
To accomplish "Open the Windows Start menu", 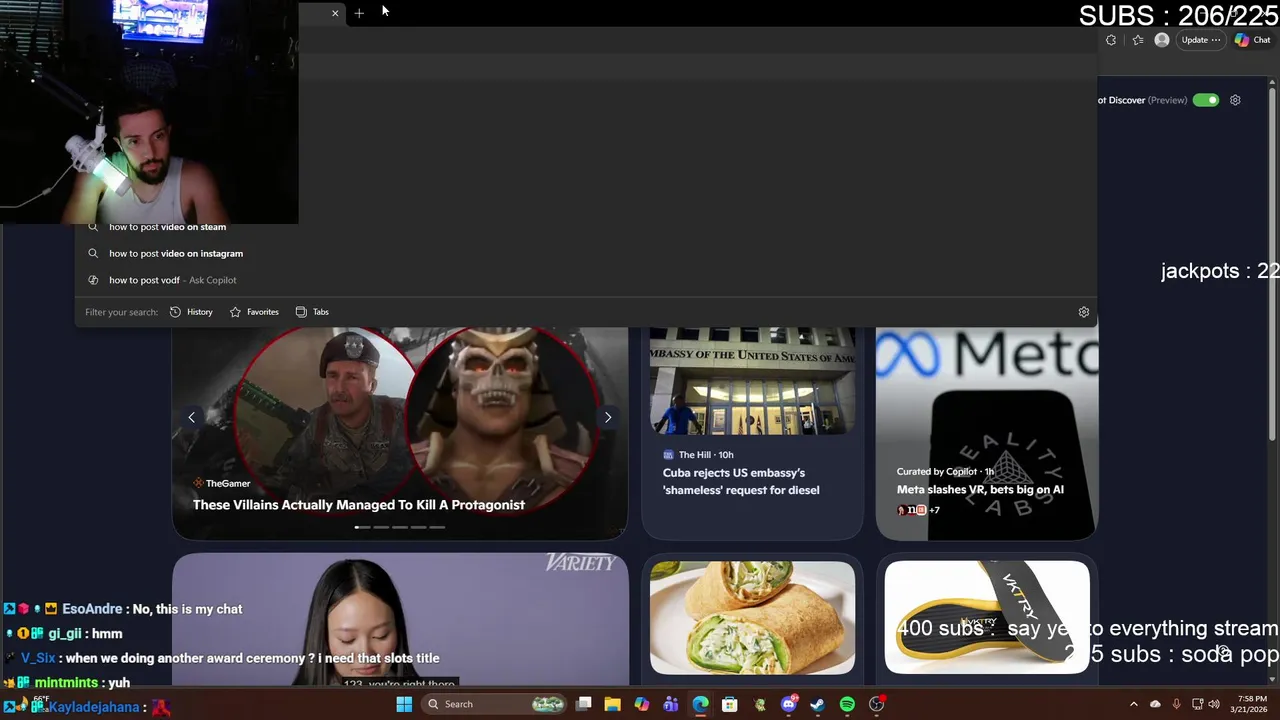I will click(404, 704).
